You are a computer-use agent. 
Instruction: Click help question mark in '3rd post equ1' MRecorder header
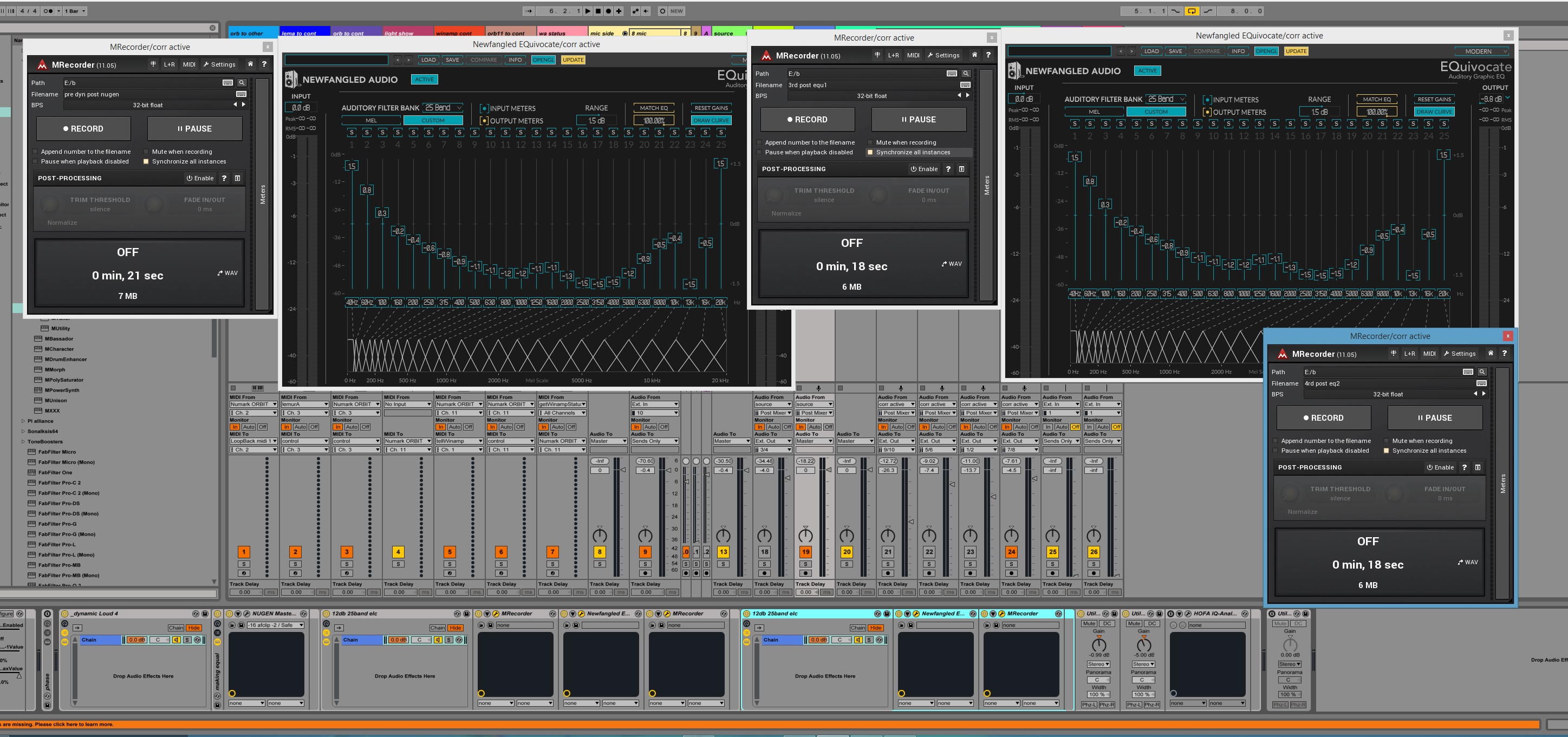(x=988, y=55)
